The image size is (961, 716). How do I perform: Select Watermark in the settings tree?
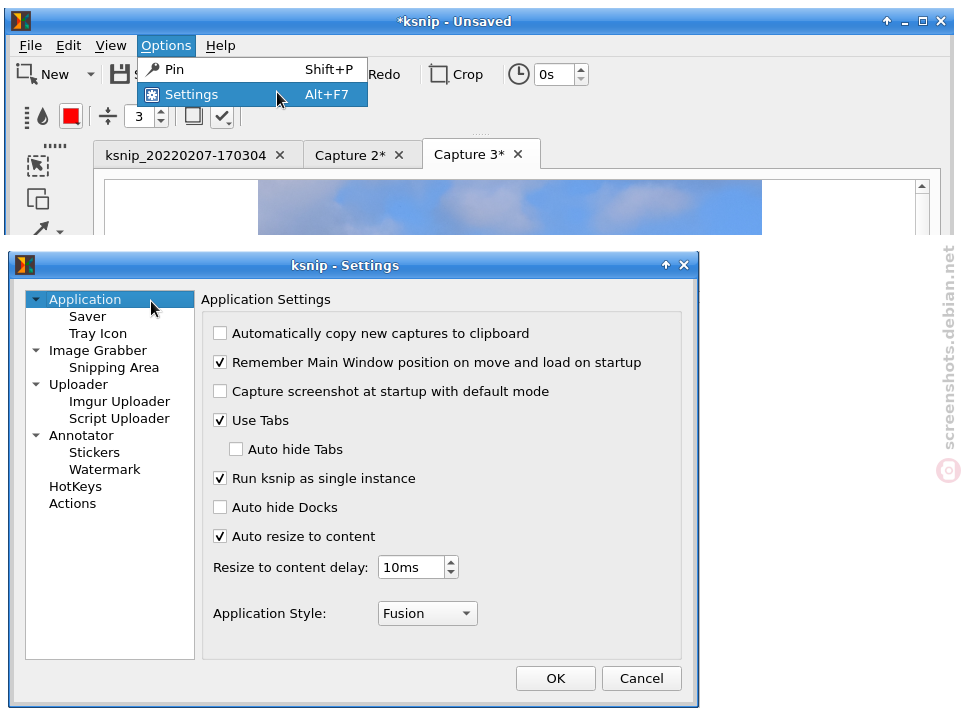(x=105, y=470)
